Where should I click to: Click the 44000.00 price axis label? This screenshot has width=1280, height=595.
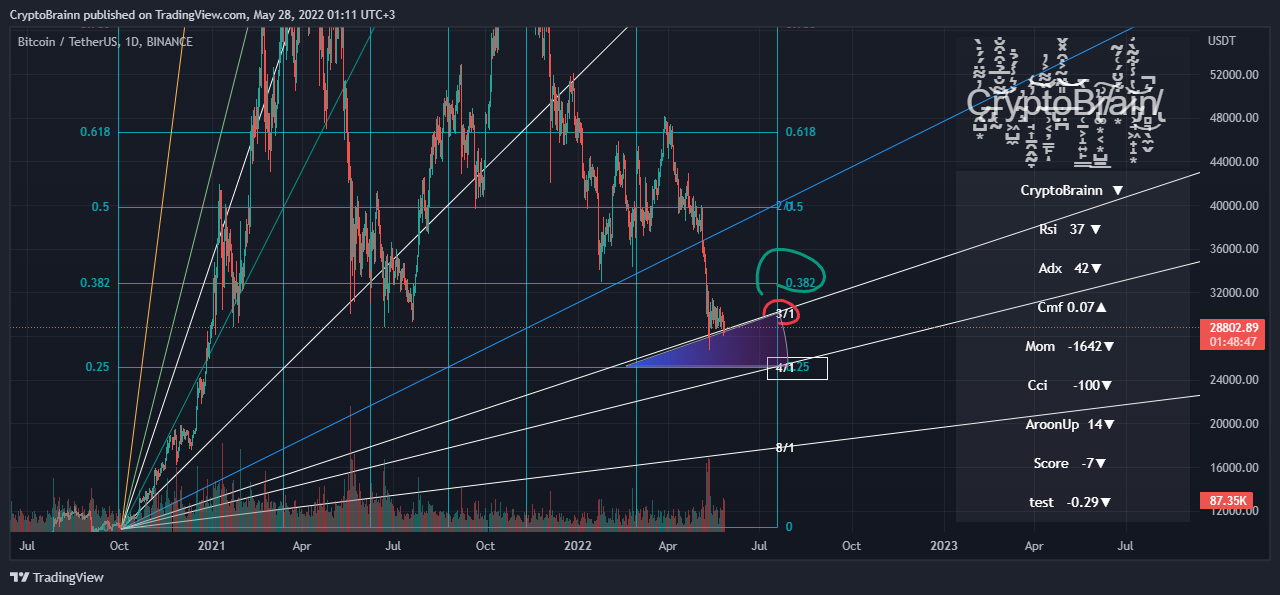tap(1232, 162)
